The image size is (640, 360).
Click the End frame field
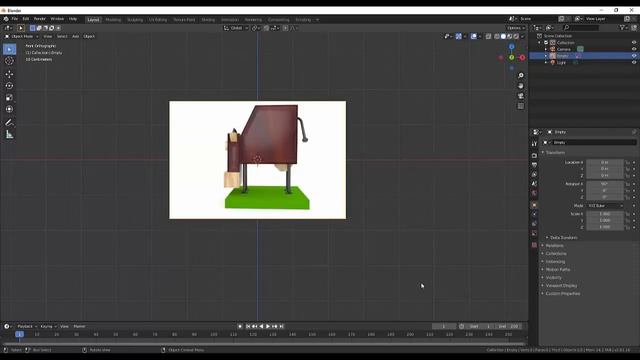509,327
